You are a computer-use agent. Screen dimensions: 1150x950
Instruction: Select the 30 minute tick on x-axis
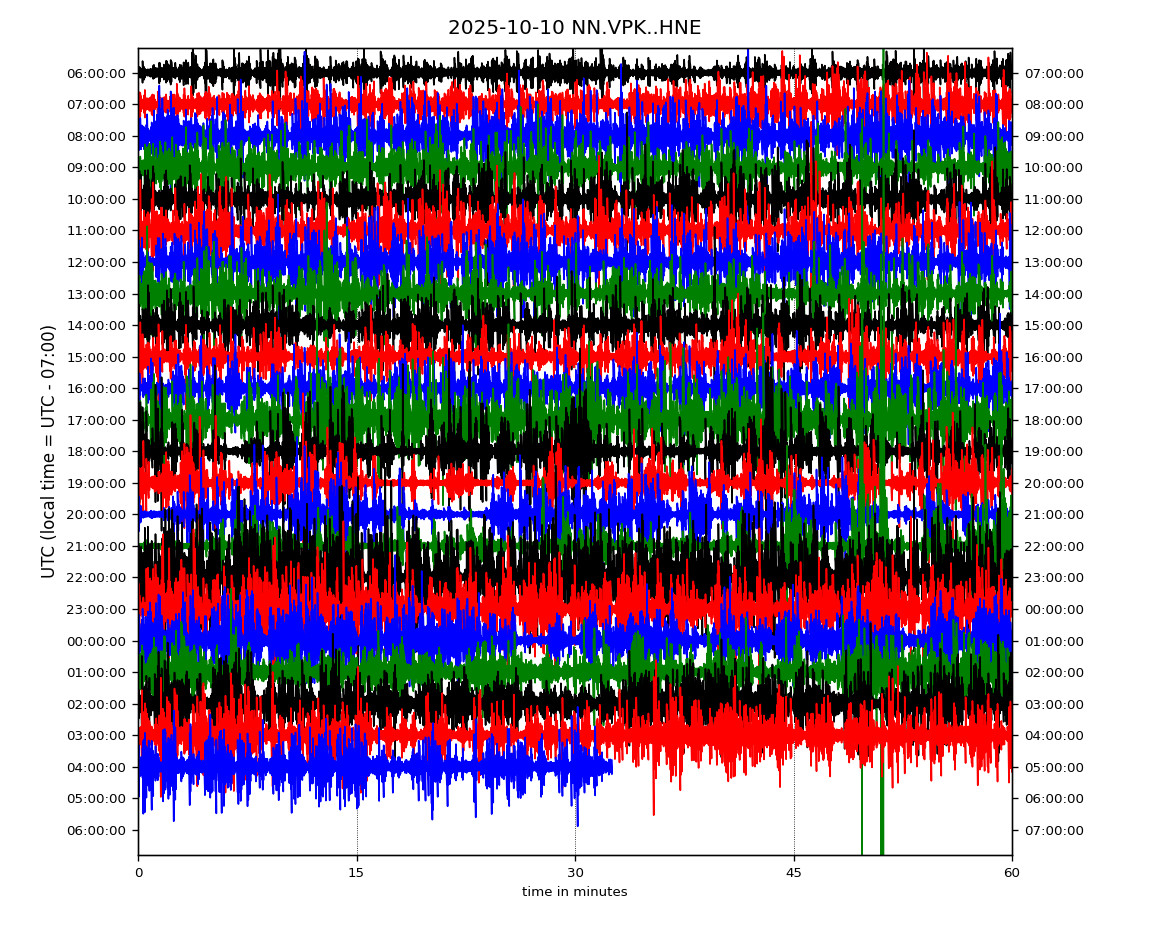[x=575, y=873]
